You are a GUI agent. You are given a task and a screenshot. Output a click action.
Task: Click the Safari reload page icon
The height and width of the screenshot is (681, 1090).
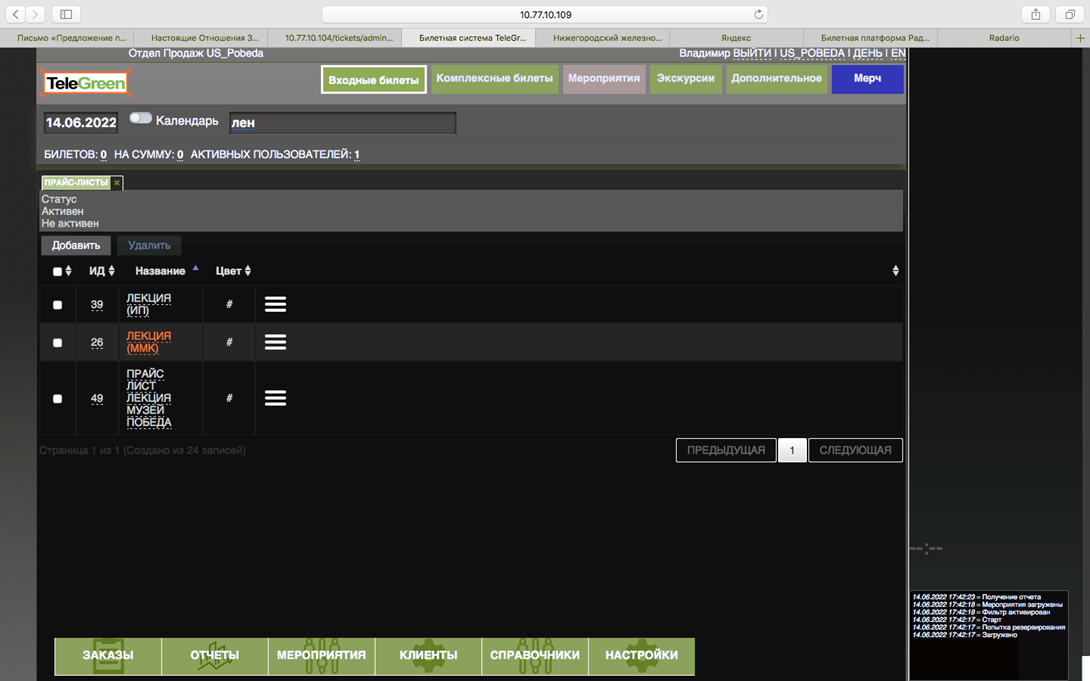(x=759, y=14)
